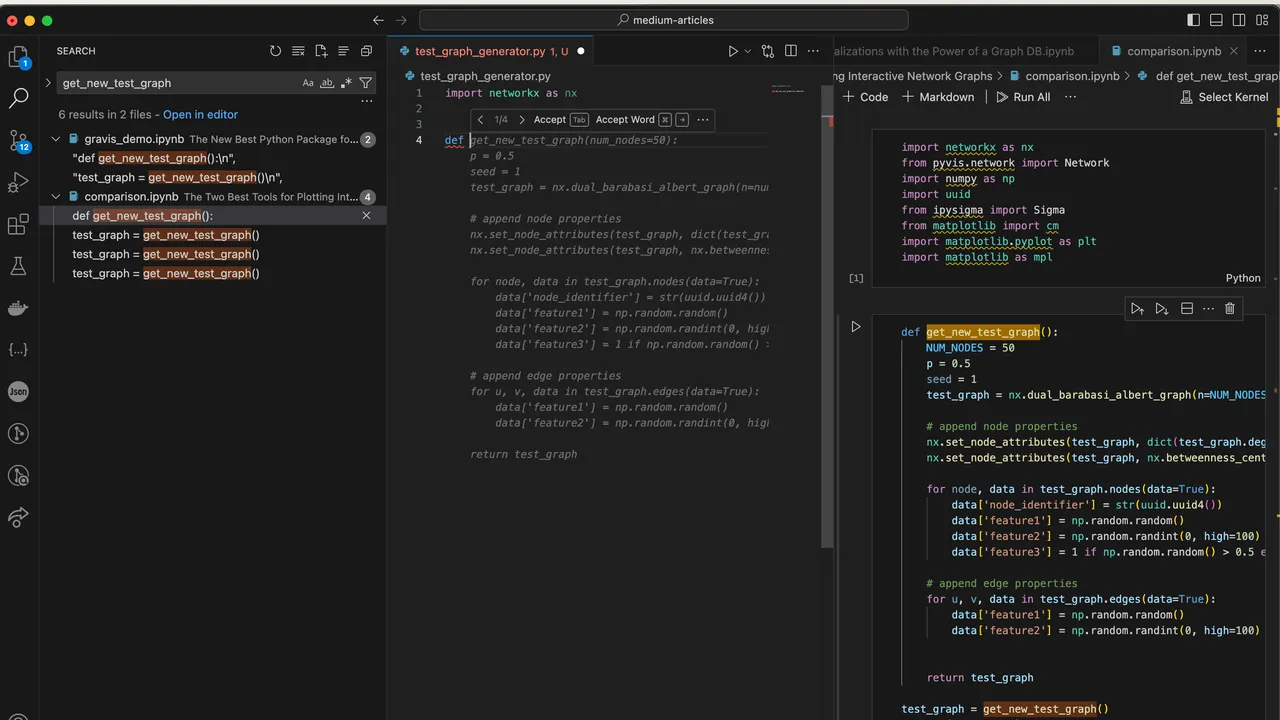Execute cell and below icon in cell toolbar
The image size is (1280, 720).
[1162, 309]
